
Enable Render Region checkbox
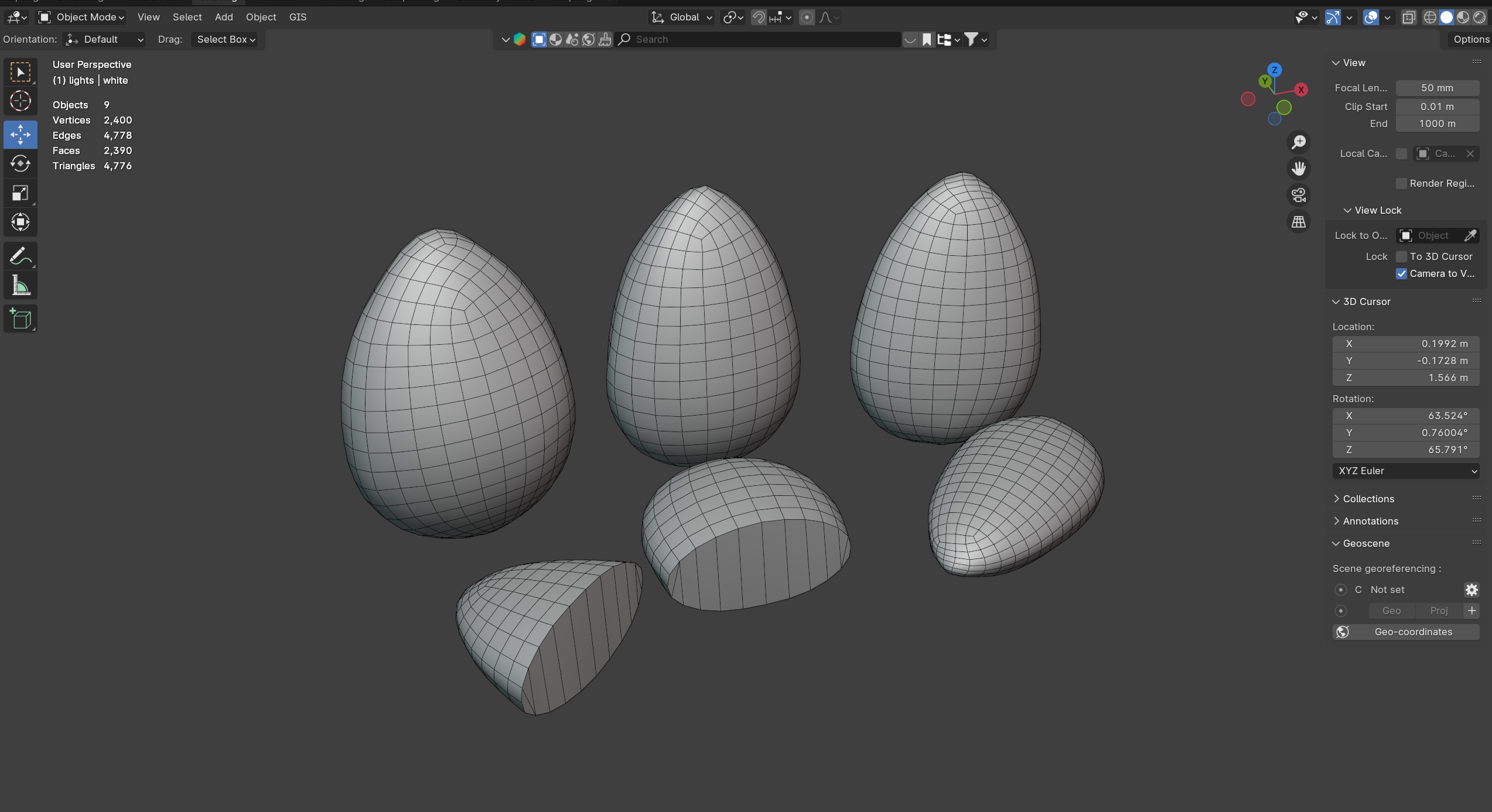[1401, 183]
